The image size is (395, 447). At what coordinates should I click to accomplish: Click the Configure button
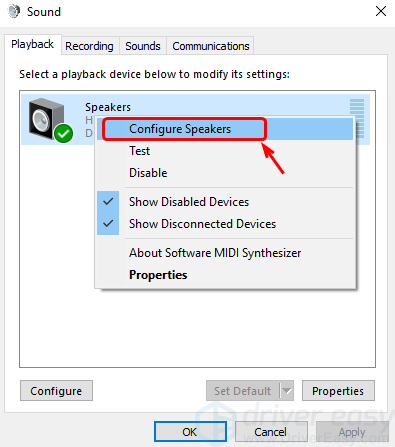[56, 391]
